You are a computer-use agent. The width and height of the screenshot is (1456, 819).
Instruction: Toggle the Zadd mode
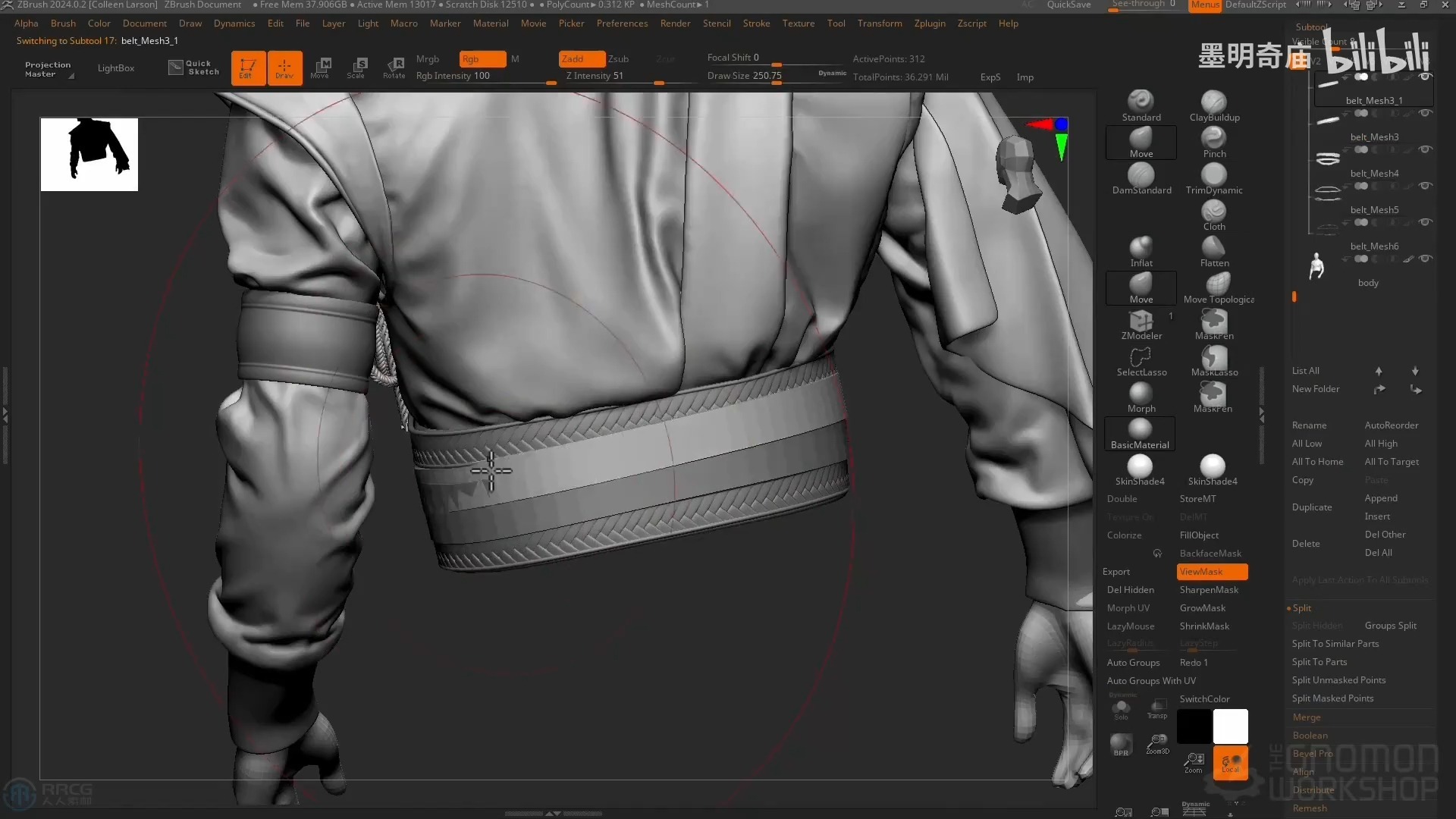[x=582, y=58]
